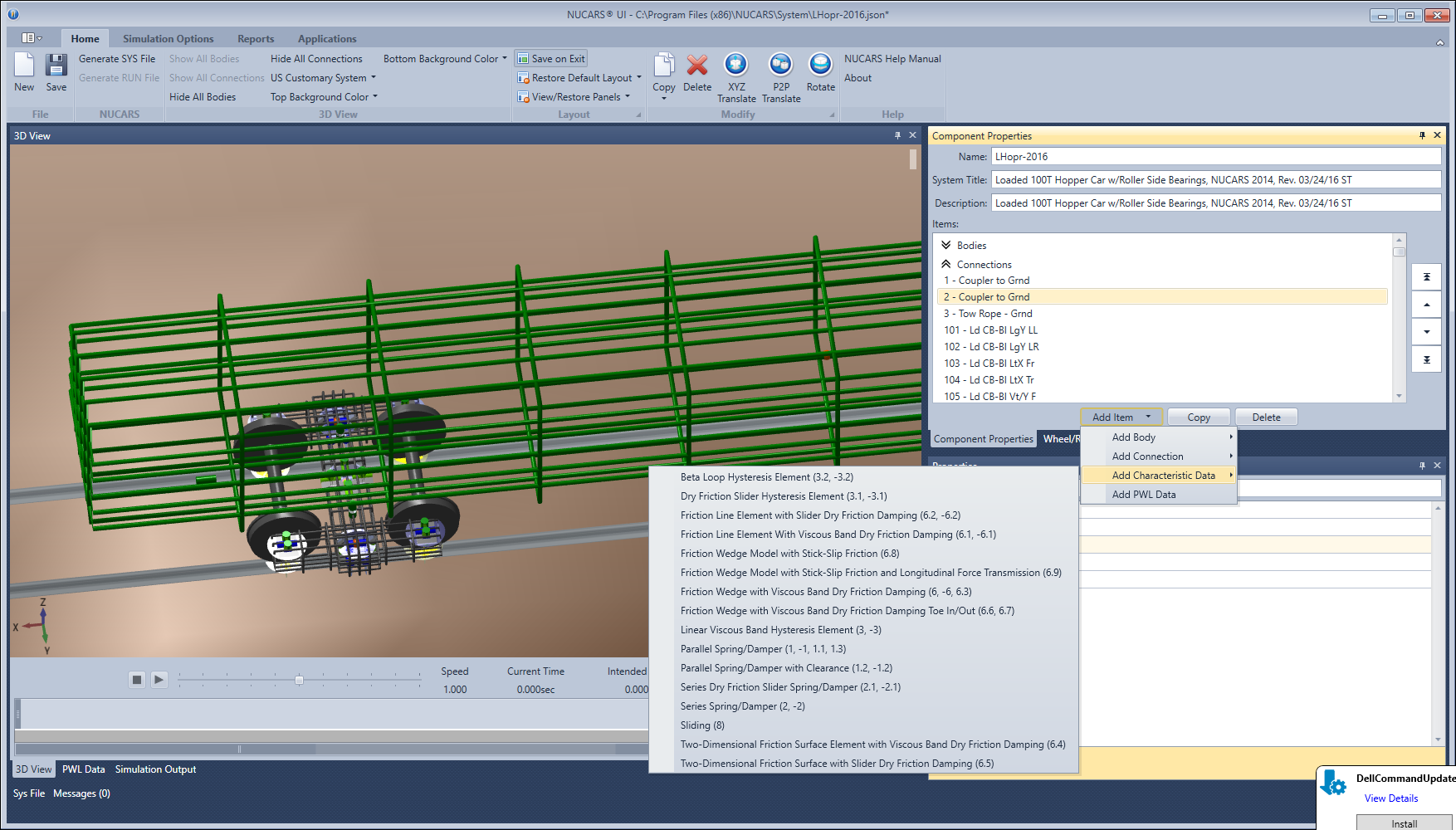Click the Copy icon in the Modify group
This screenshot has height=830, width=1456.
point(663,71)
